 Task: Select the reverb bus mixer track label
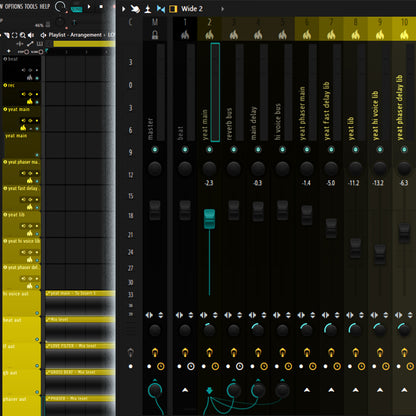coord(229,123)
